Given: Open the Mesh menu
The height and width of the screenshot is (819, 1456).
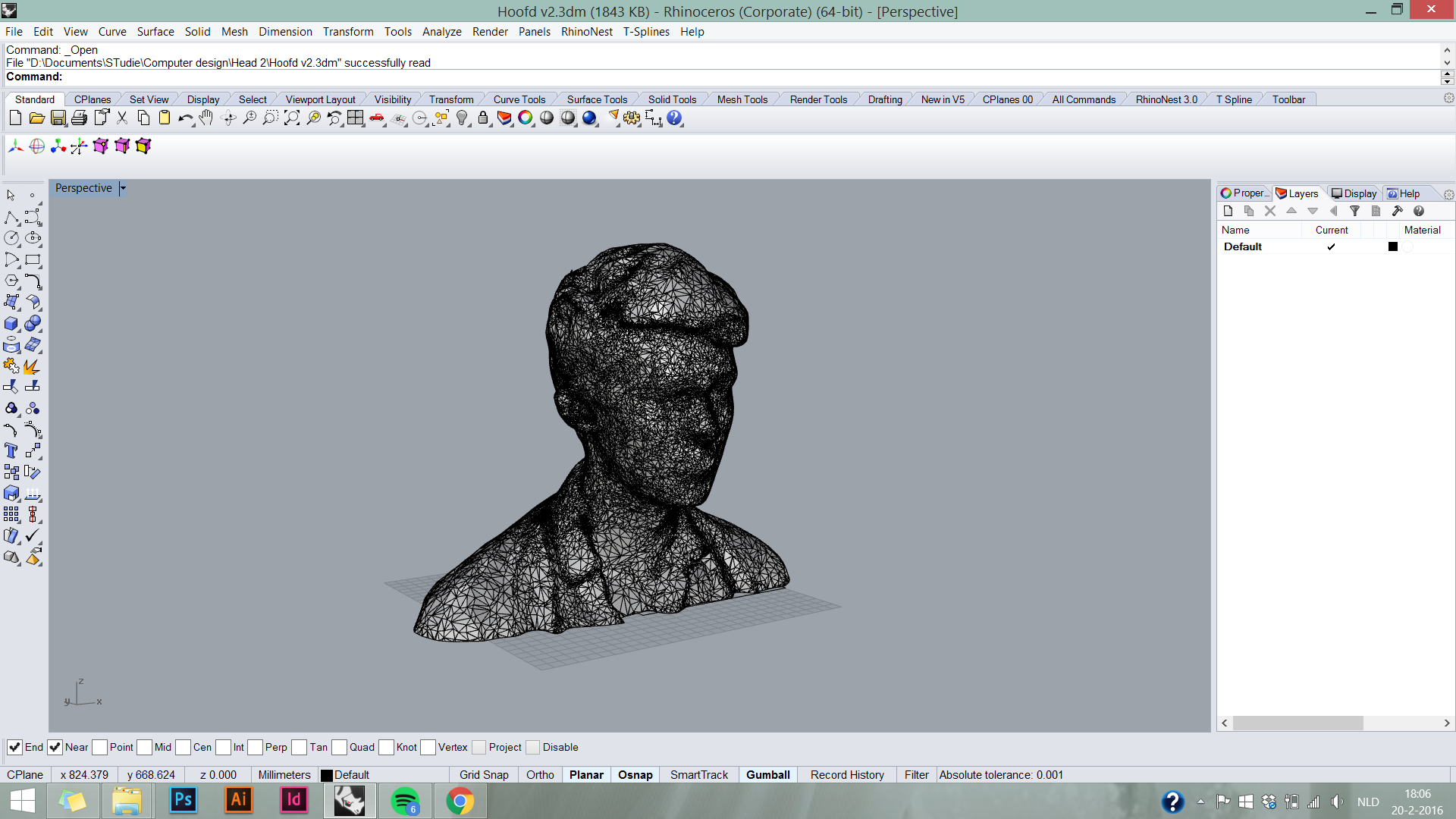Looking at the screenshot, I should coord(234,32).
